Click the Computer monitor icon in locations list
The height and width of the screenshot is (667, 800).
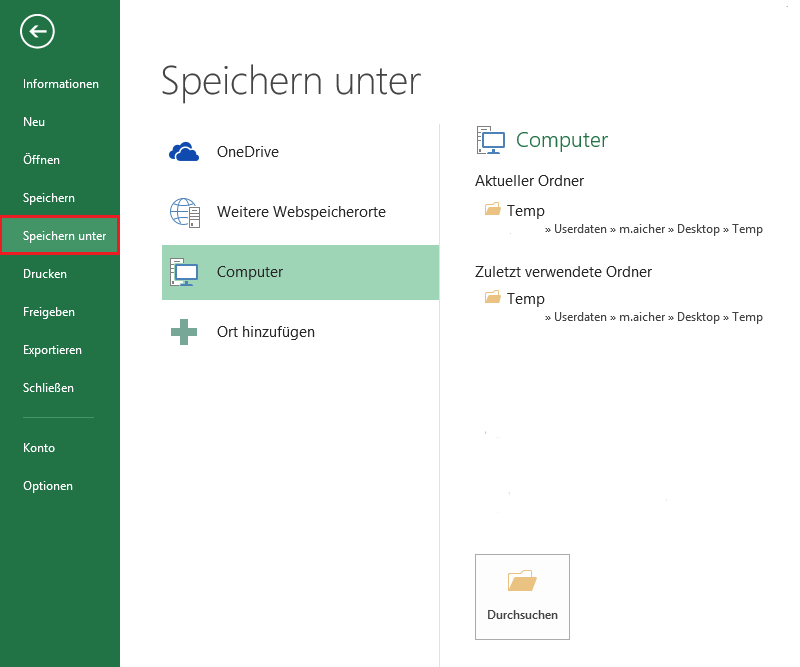185,272
